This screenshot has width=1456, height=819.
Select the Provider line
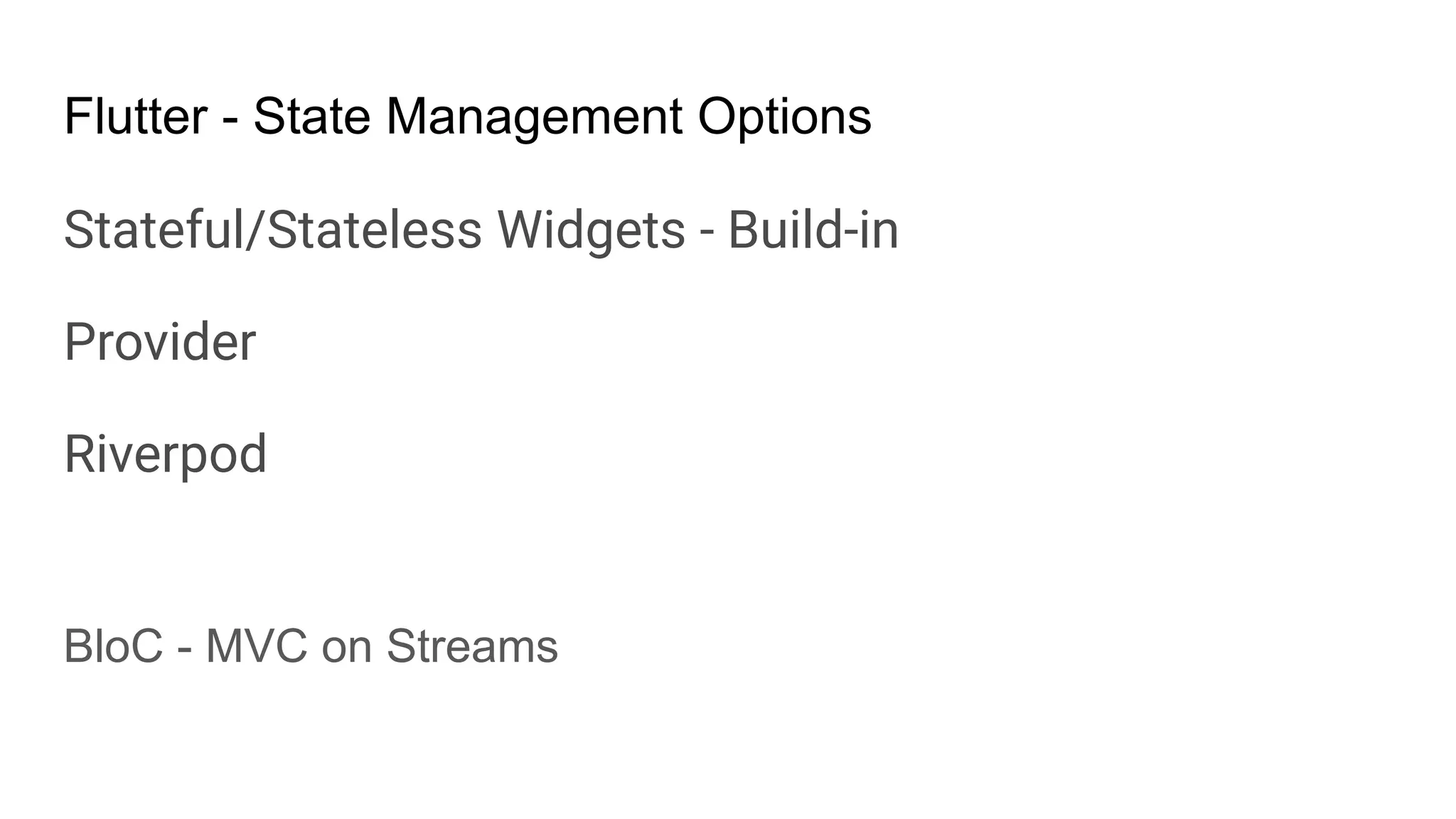point(160,342)
